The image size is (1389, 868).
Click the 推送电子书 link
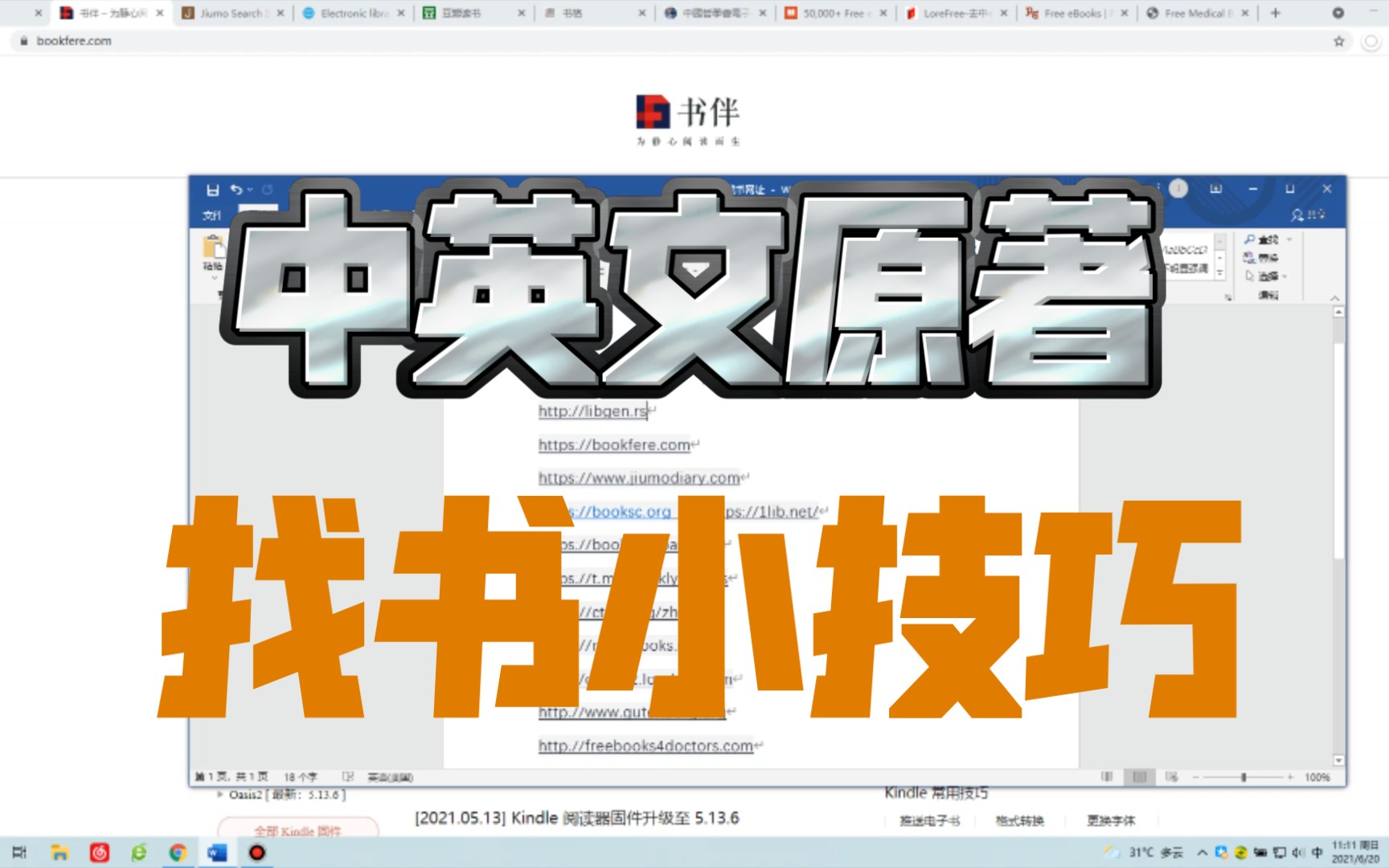pyautogui.click(x=930, y=821)
